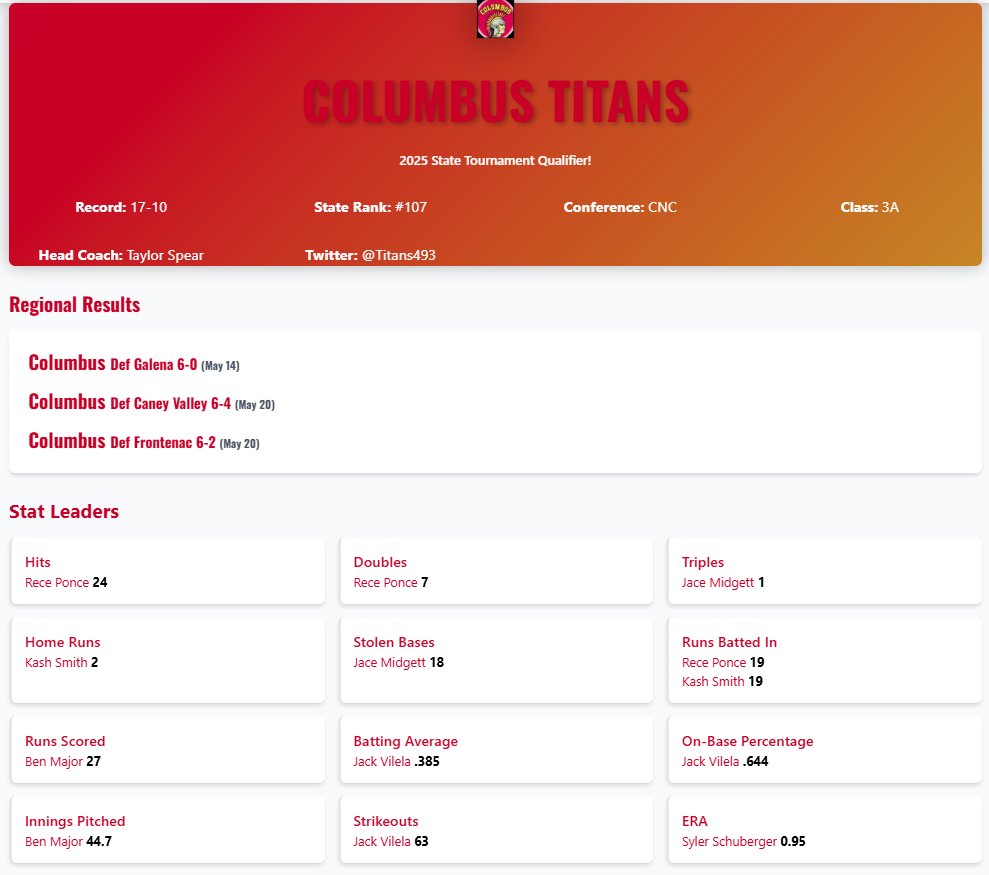Click '2025 State Tournament Qualifier!' text
This screenshot has height=875, width=989.
pyautogui.click(x=495, y=160)
